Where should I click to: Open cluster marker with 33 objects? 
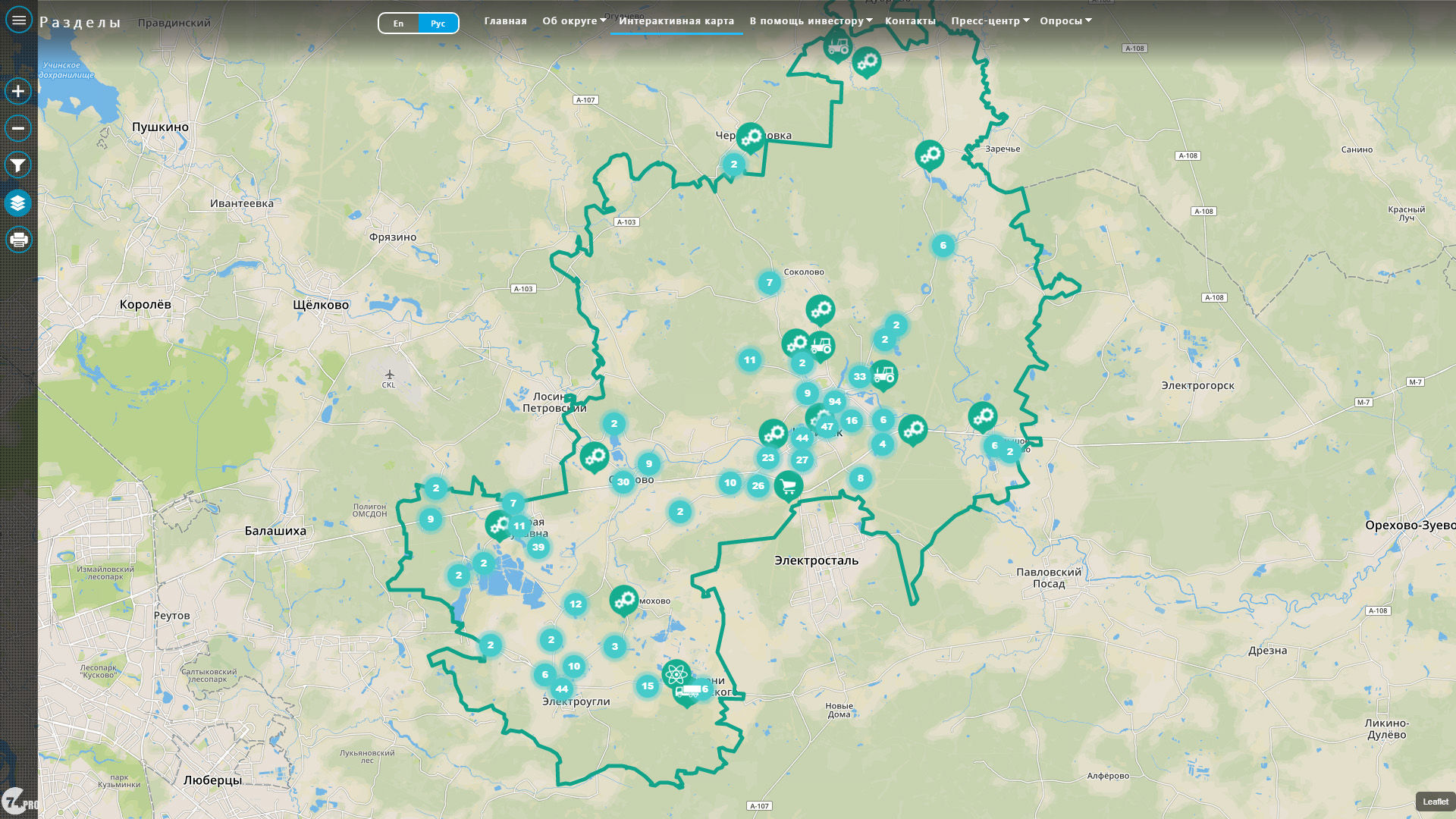point(859,377)
